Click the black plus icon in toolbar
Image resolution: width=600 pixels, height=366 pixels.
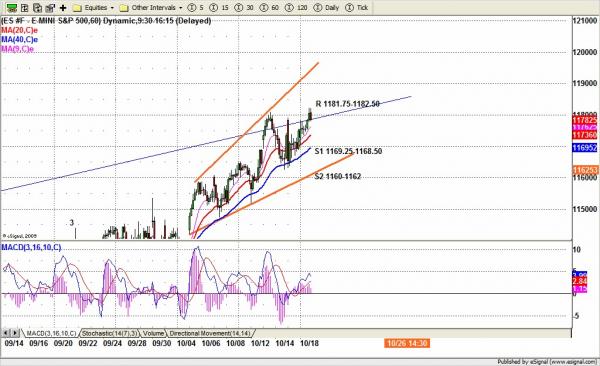(63, 7)
